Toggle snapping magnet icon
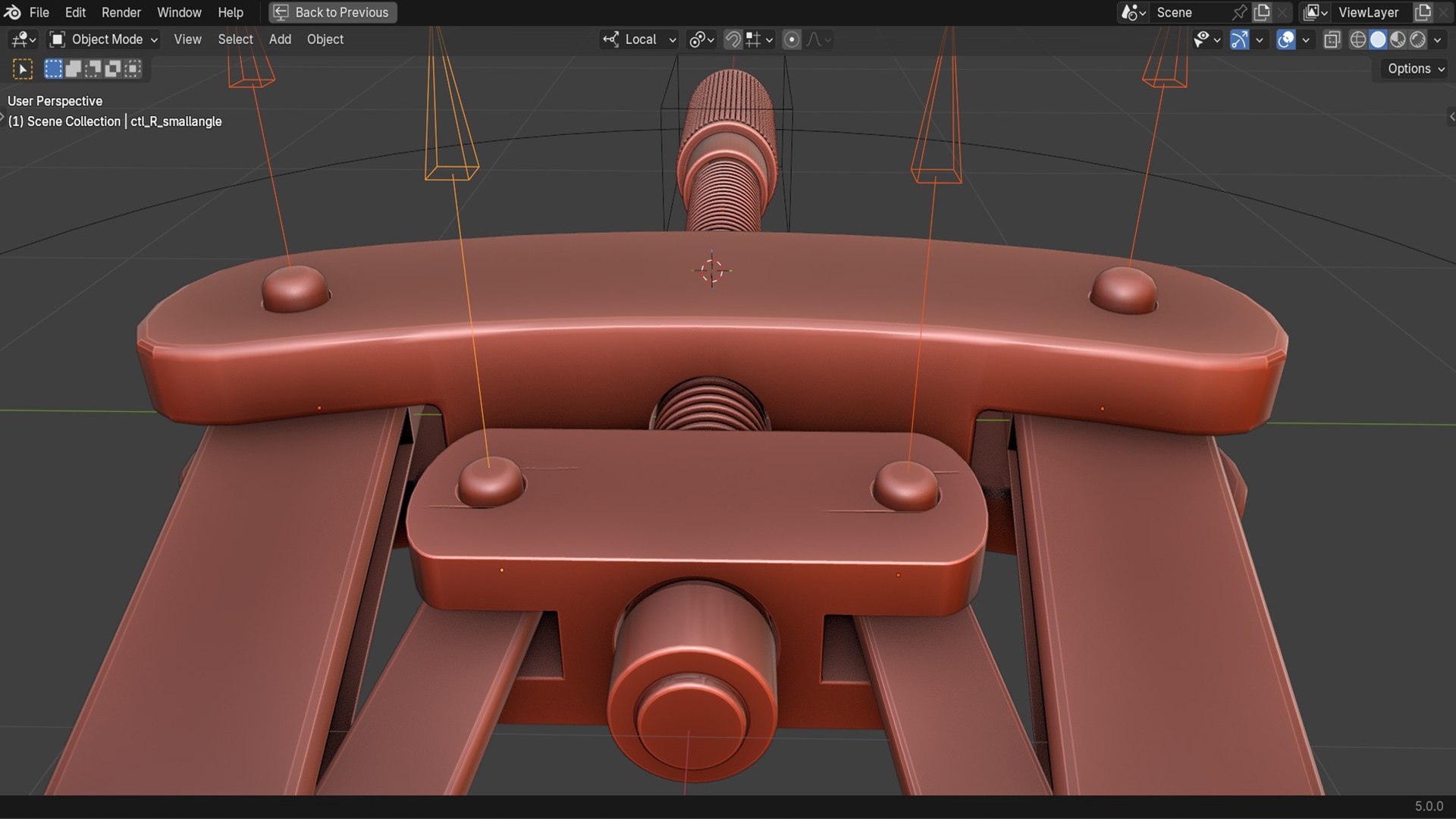This screenshot has width=1456, height=819. pos(733,39)
